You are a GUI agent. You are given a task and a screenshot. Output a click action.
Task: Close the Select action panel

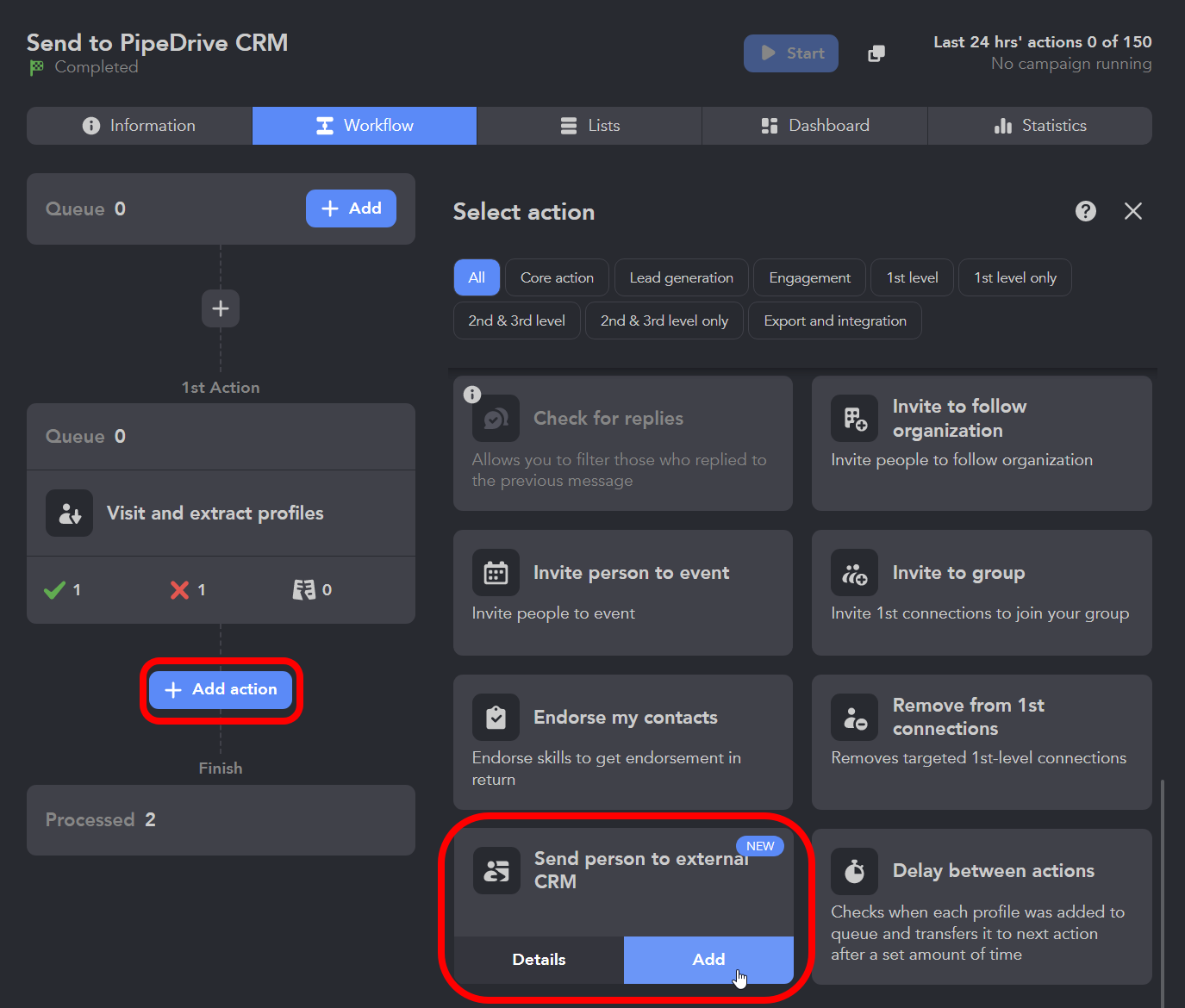click(1132, 211)
